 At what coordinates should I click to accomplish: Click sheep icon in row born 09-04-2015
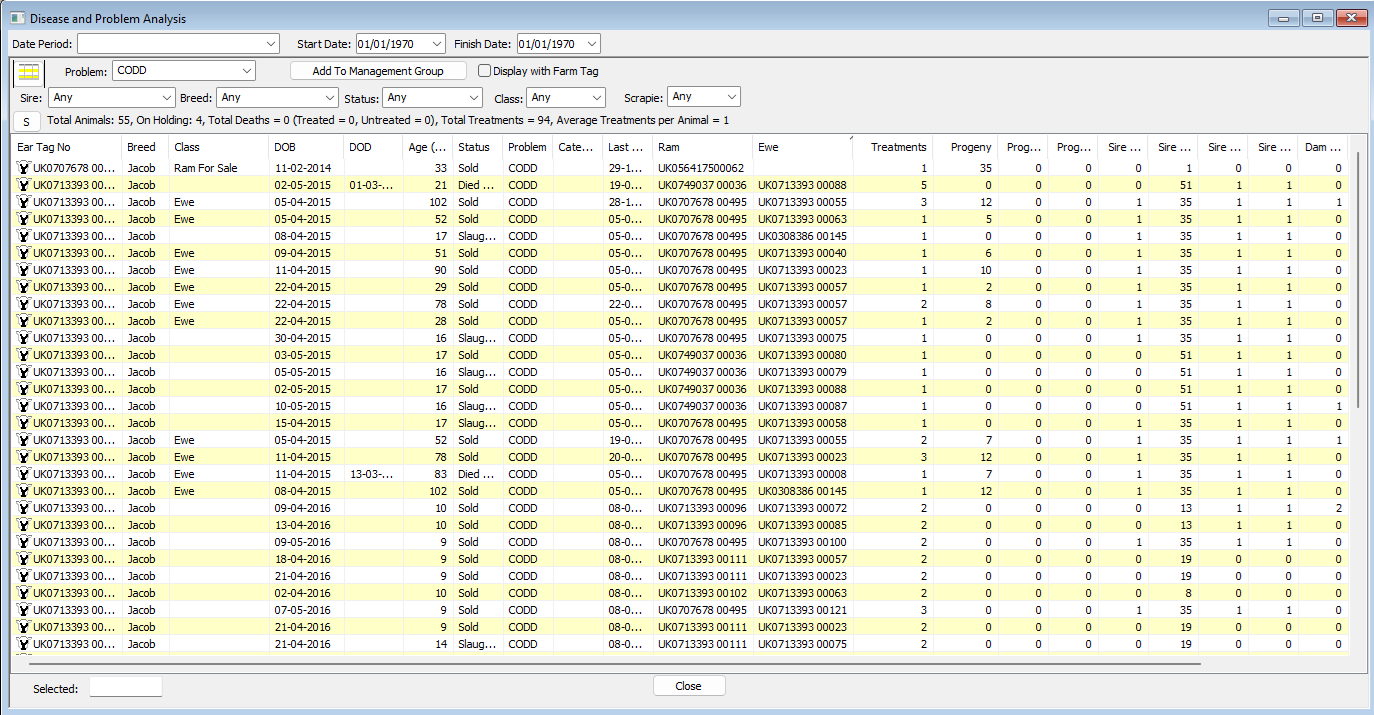(23, 253)
